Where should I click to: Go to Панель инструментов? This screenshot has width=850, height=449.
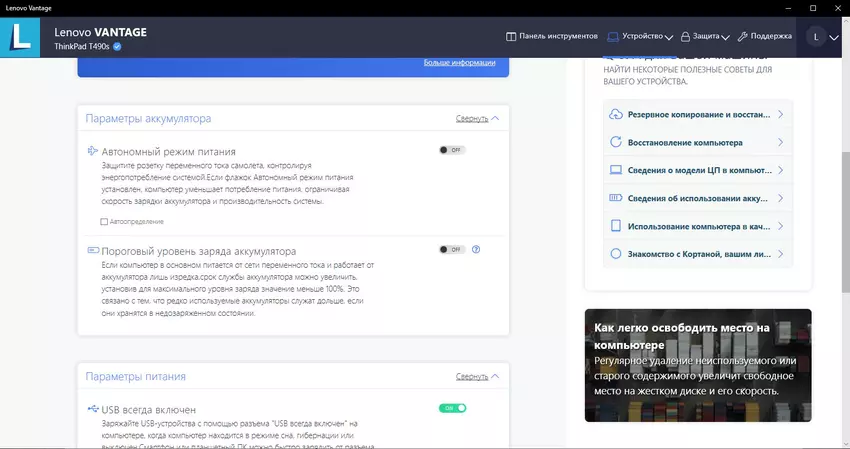tap(551, 37)
